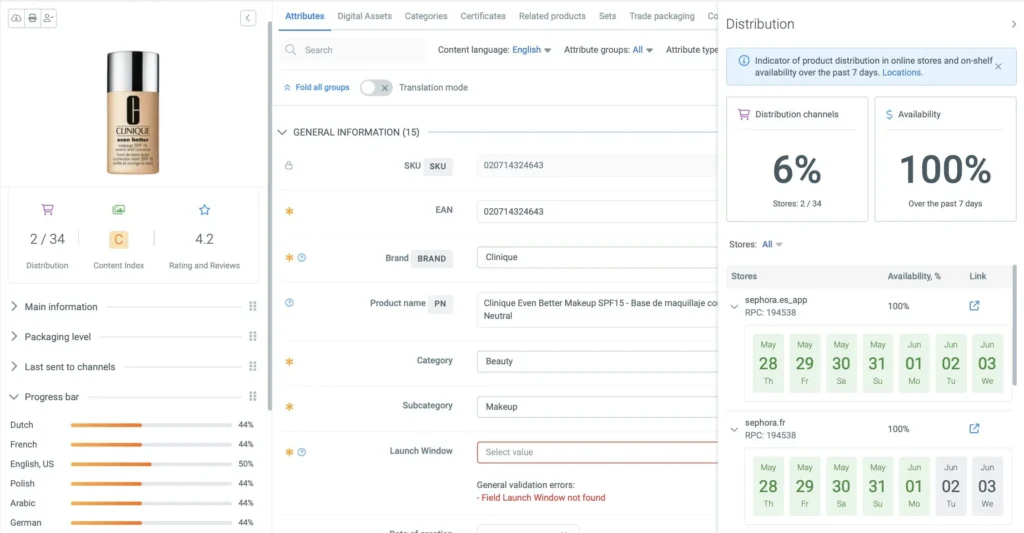Open the Attribute groups All dropdown
The image size is (1024, 533).
click(643, 50)
